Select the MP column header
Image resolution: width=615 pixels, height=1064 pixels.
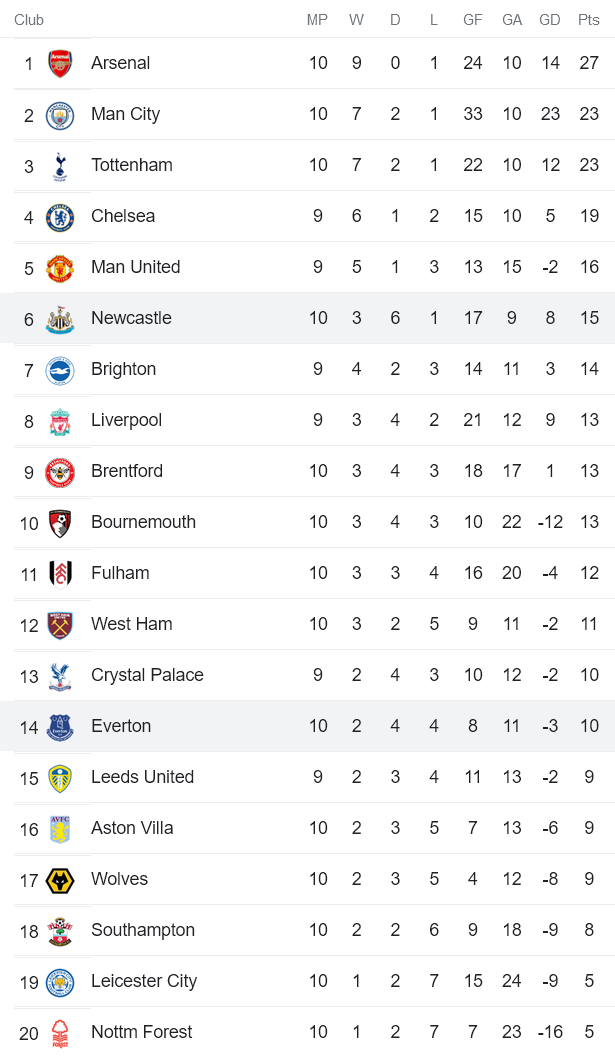[317, 20]
